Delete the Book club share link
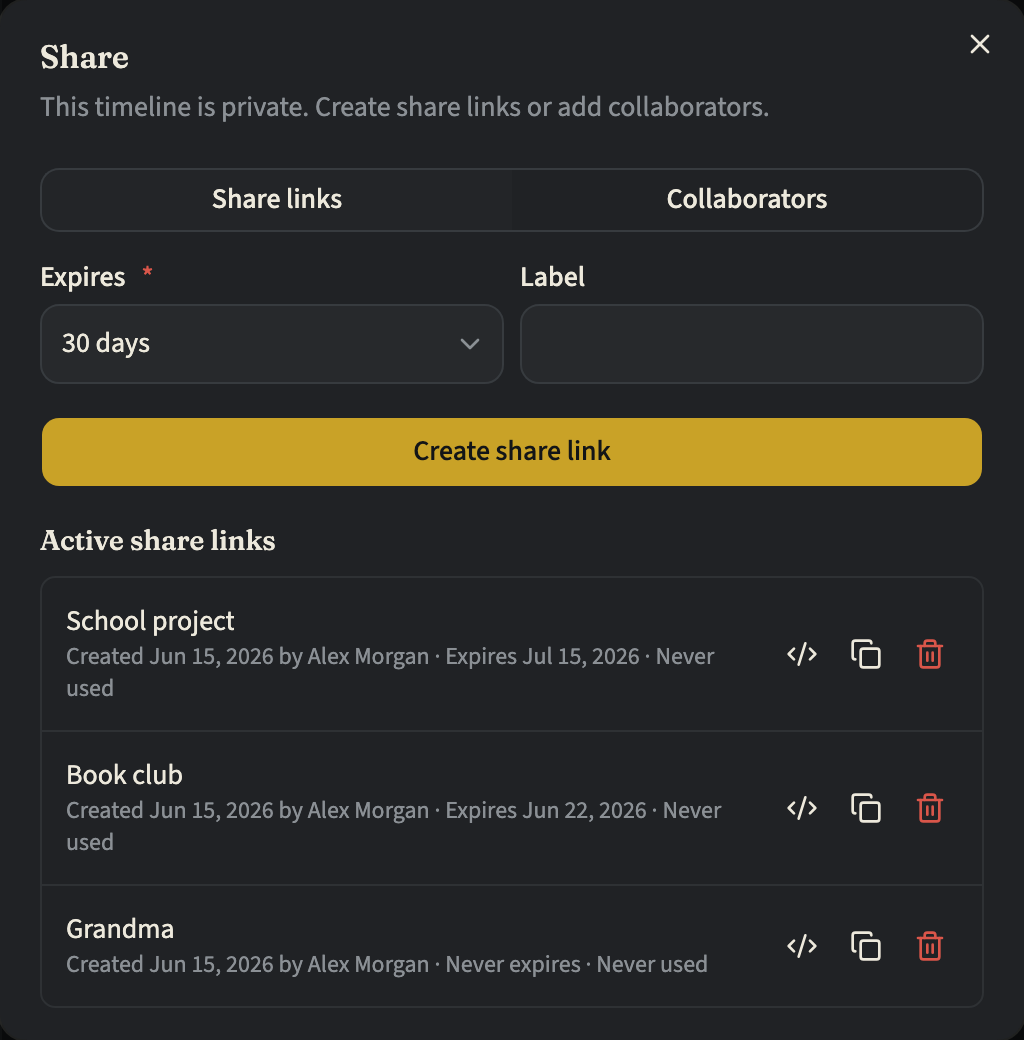 [x=930, y=809]
